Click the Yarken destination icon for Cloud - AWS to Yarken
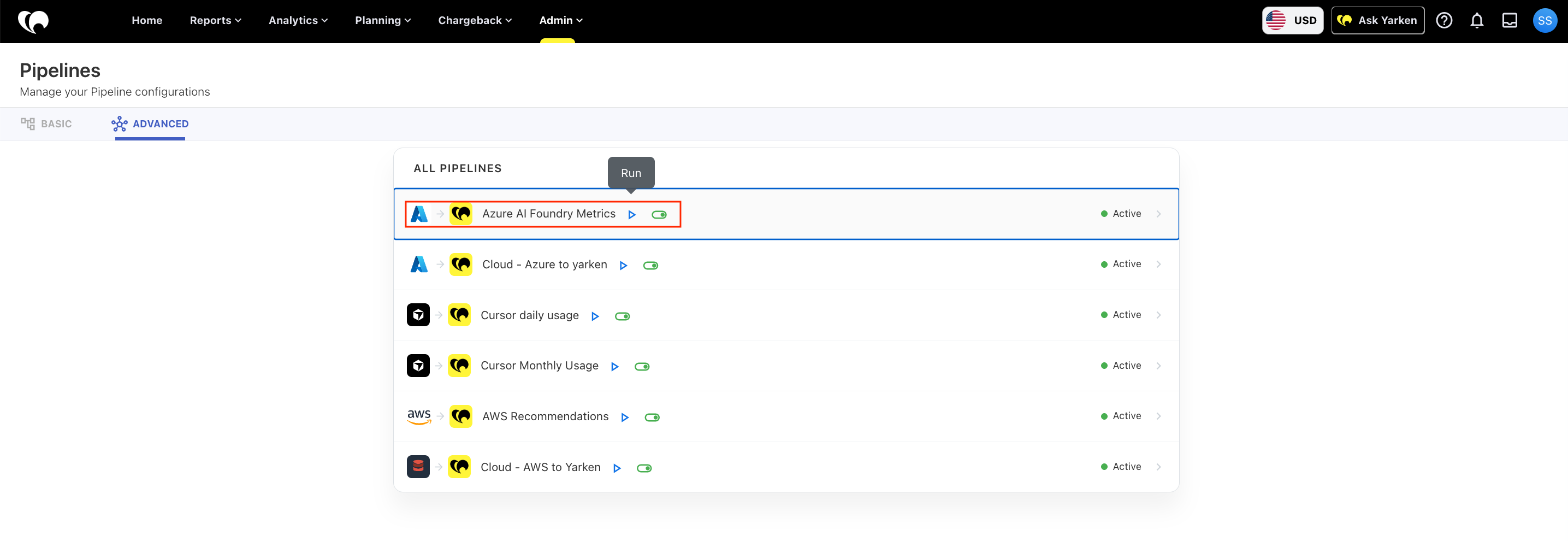Image resolution: width=1568 pixels, height=541 pixels. pyautogui.click(x=459, y=467)
